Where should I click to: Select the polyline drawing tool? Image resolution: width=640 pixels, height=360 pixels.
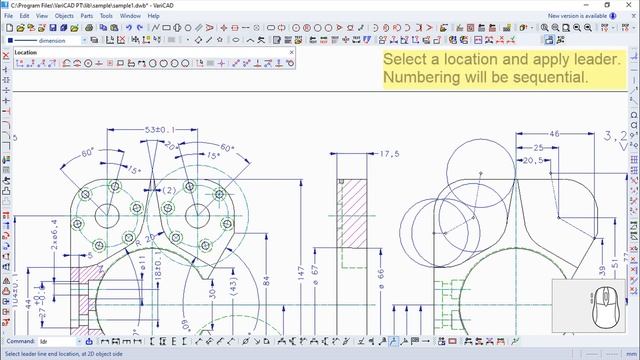156,28
